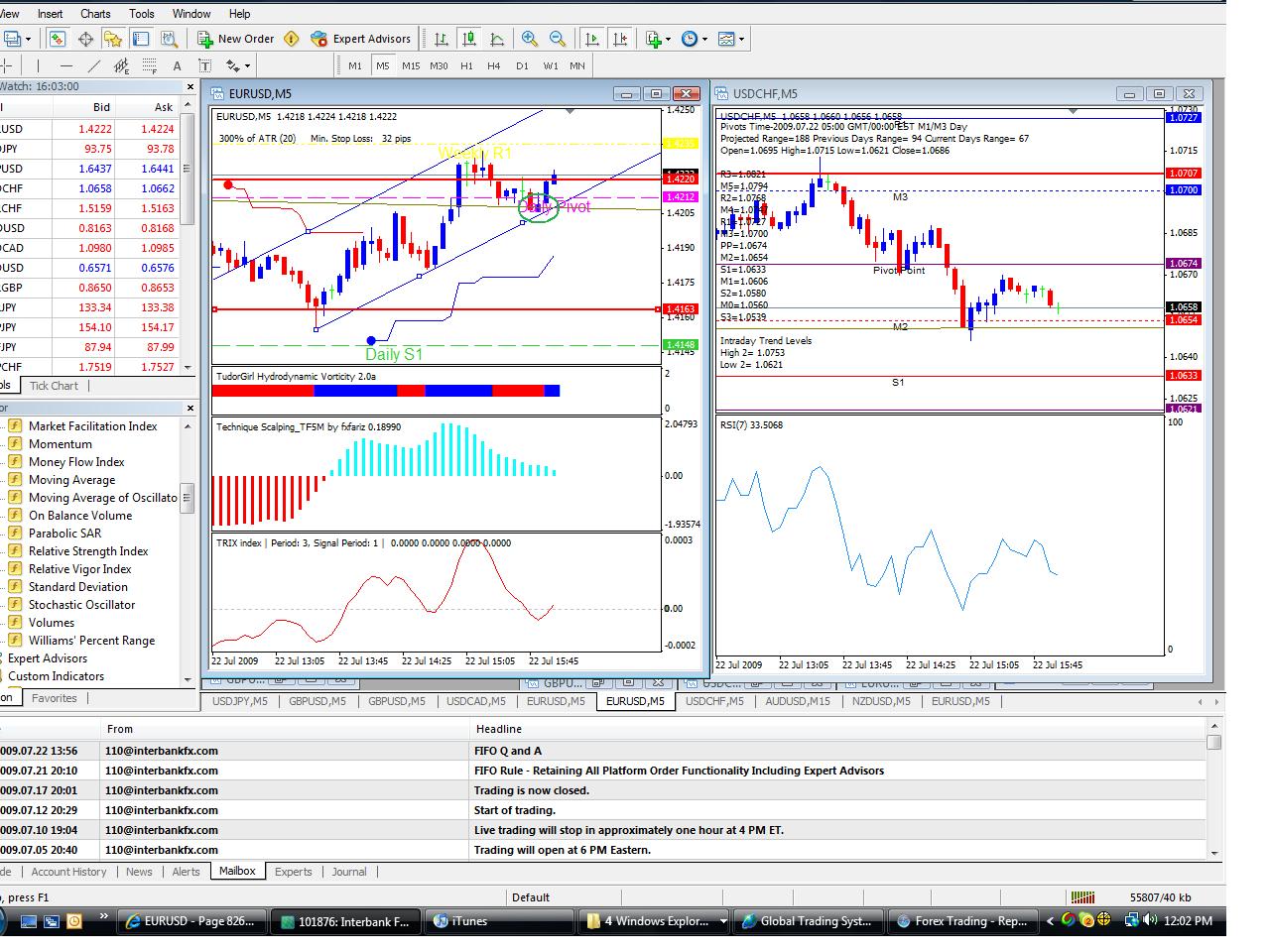This screenshot has height=952, width=1270.
Task: Open the arrows objects dropdown
Action: [x=238, y=65]
